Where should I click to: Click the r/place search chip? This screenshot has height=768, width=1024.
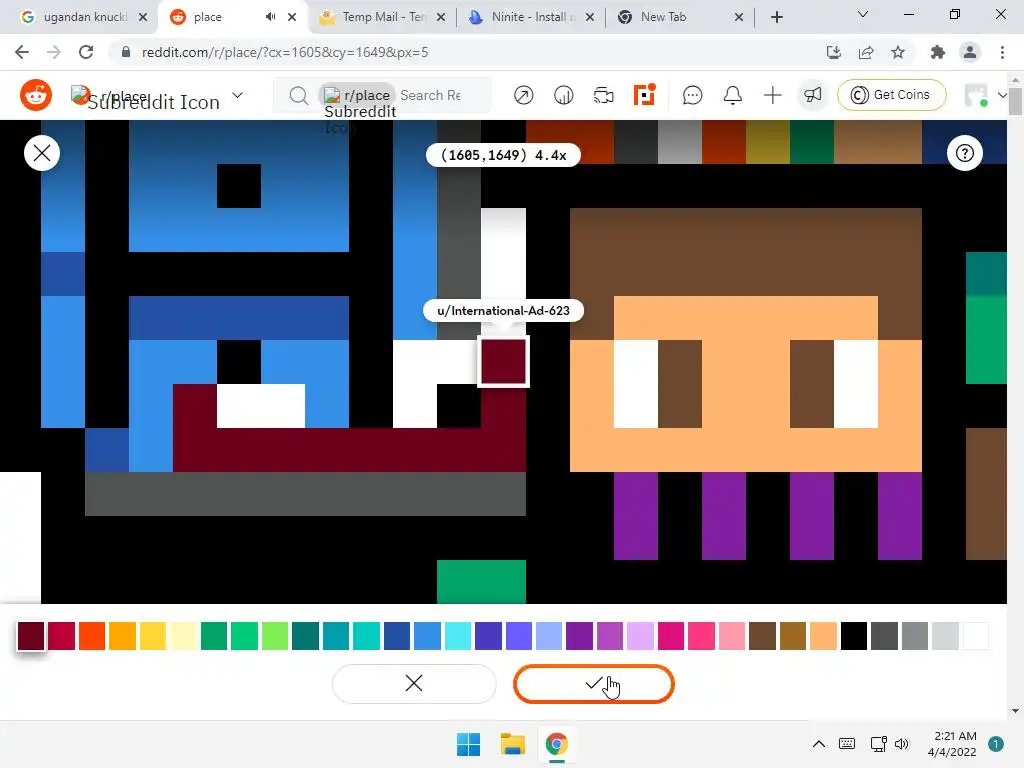357,95
